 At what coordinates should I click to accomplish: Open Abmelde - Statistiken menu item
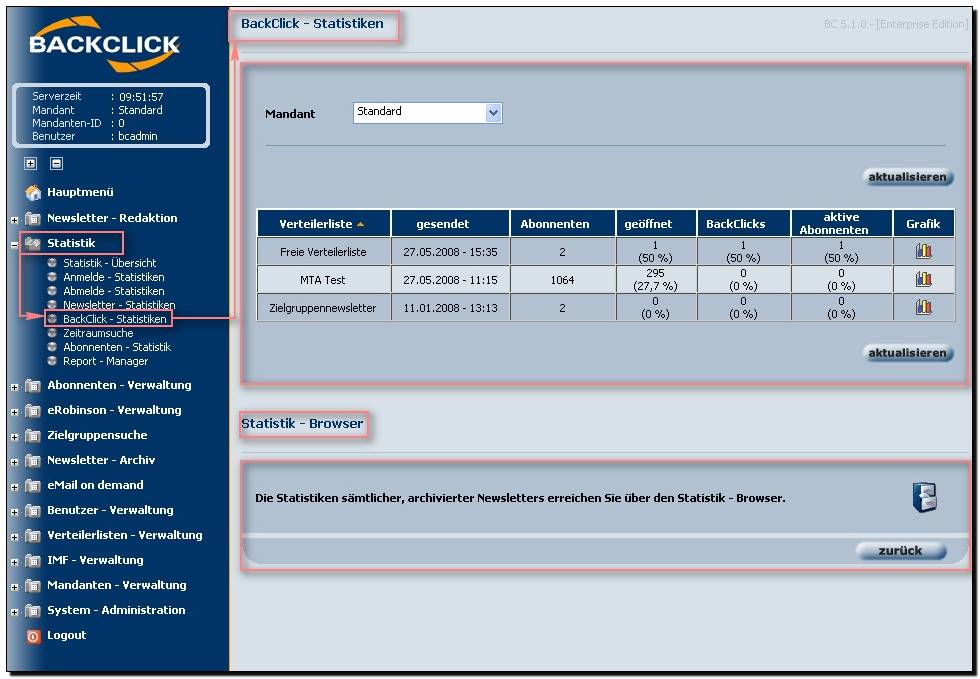tap(114, 291)
